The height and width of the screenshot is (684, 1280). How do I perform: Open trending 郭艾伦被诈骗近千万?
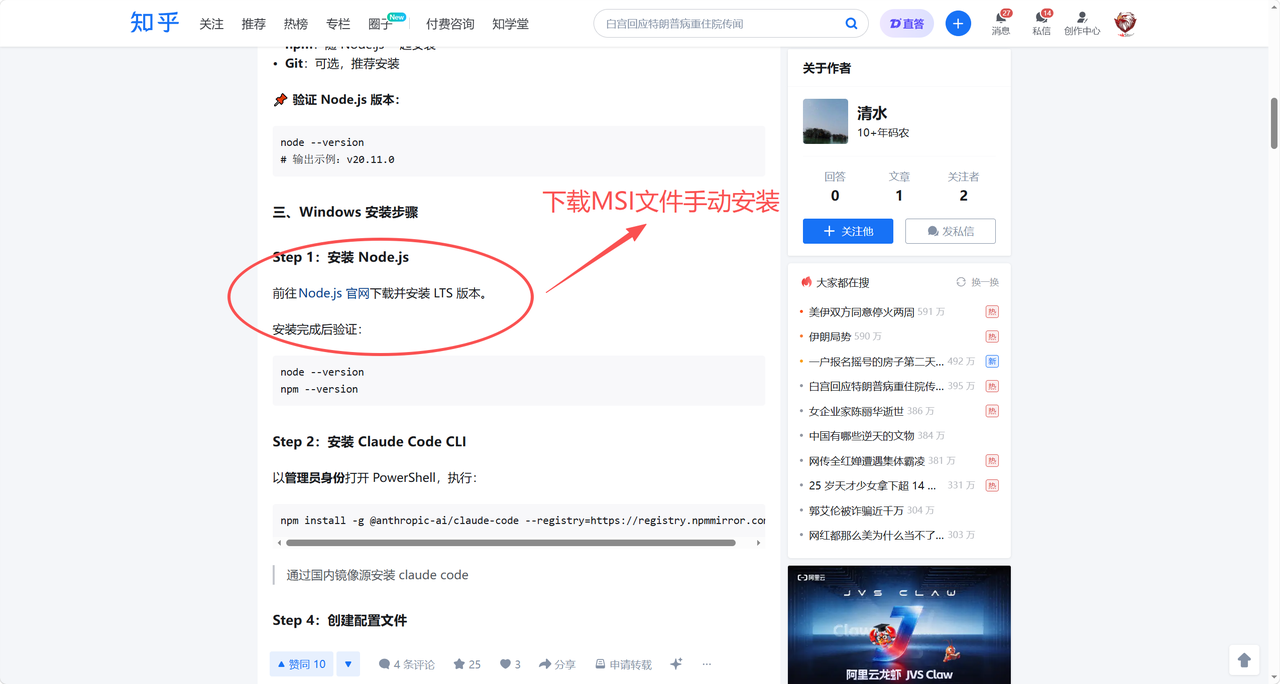856,510
